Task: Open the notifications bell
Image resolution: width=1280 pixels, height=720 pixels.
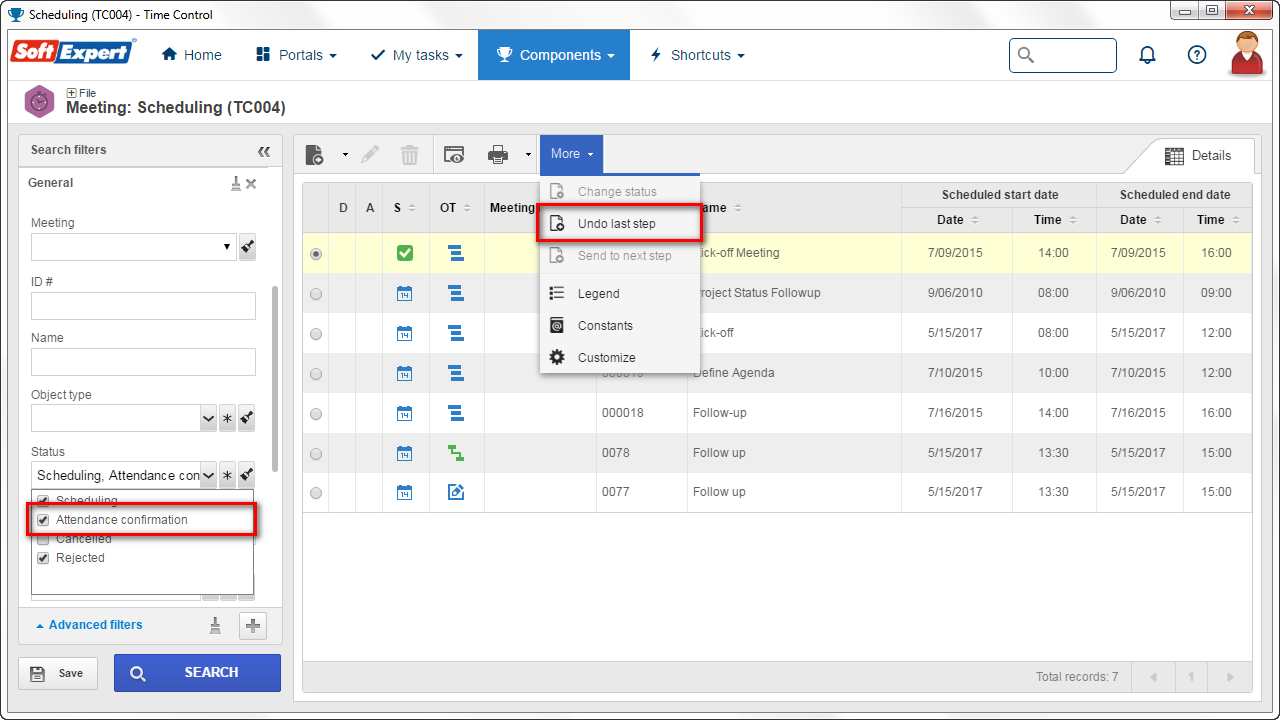Action: click(1148, 55)
